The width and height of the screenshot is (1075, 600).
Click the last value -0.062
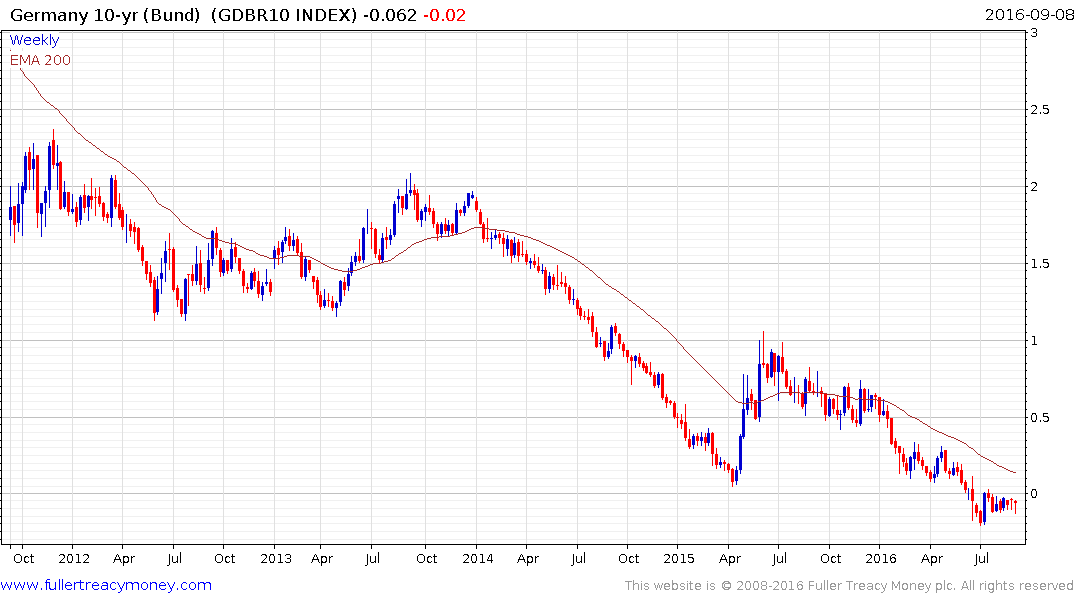(x=390, y=15)
